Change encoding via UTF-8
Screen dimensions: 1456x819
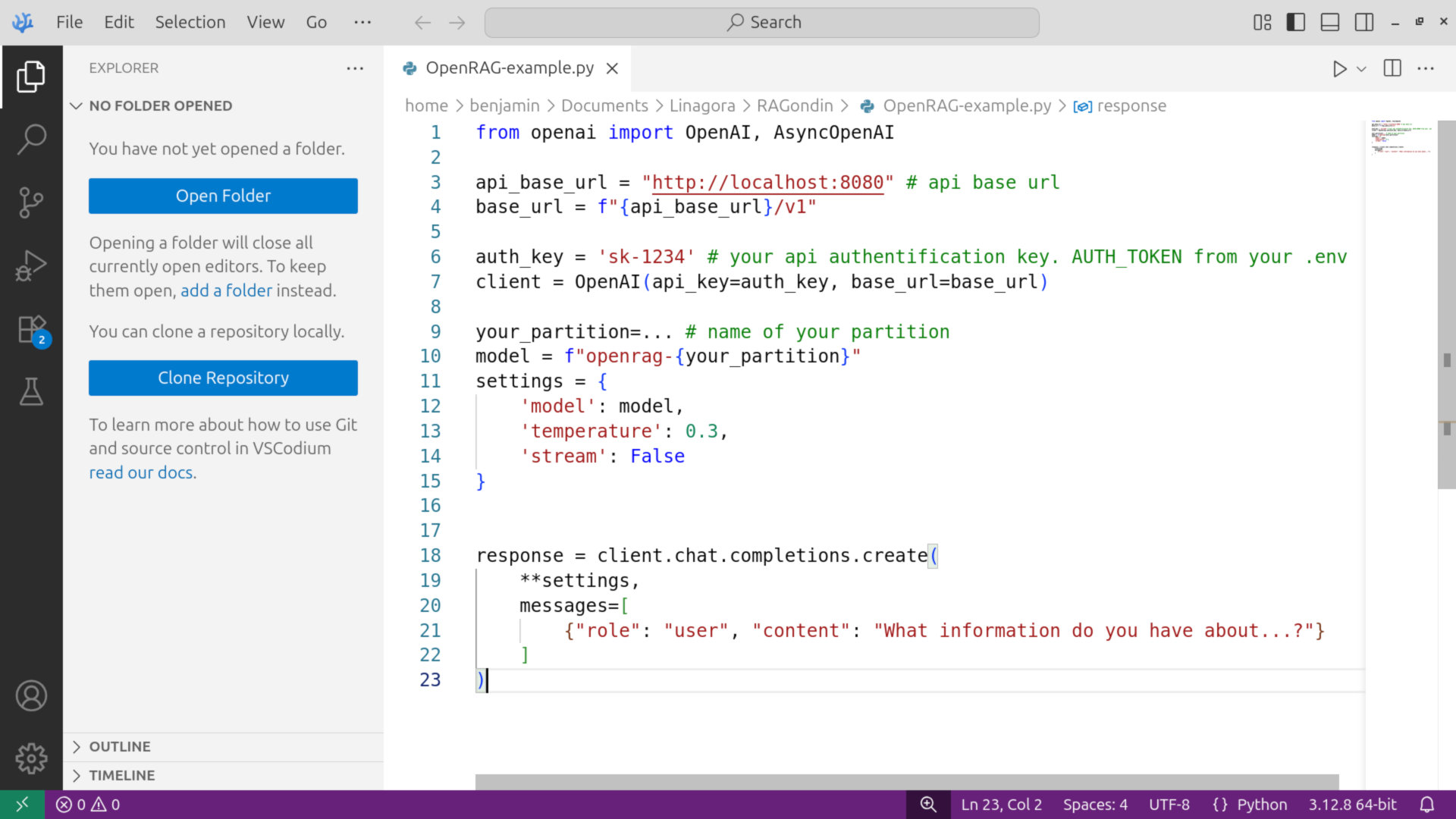1169,805
